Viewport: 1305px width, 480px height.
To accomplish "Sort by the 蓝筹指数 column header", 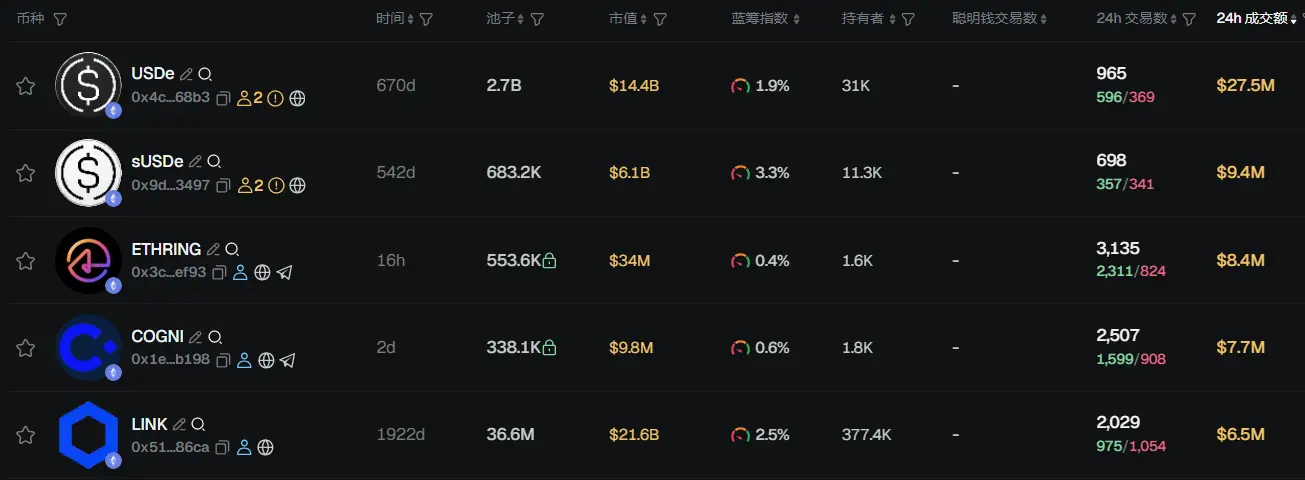I will click(x=765, y=19).
